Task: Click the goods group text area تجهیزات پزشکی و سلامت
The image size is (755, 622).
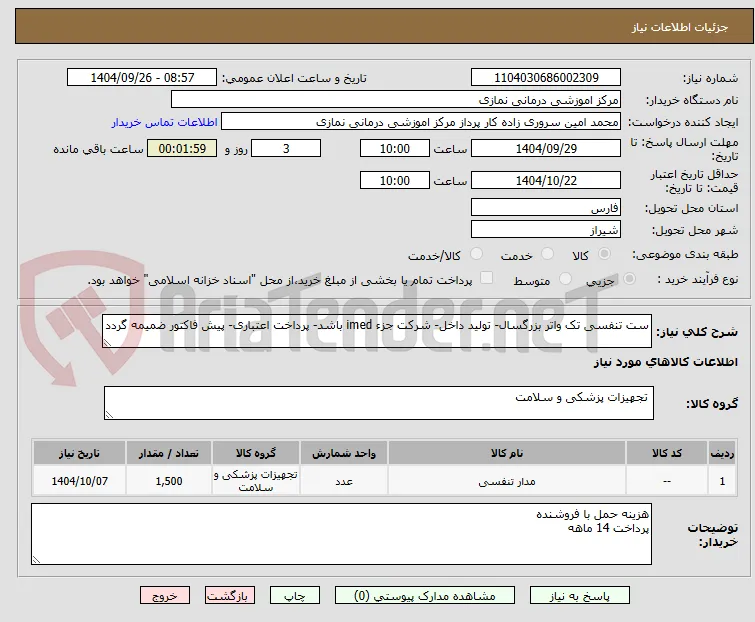Action: pyautogui.click(x=378, y=402)
